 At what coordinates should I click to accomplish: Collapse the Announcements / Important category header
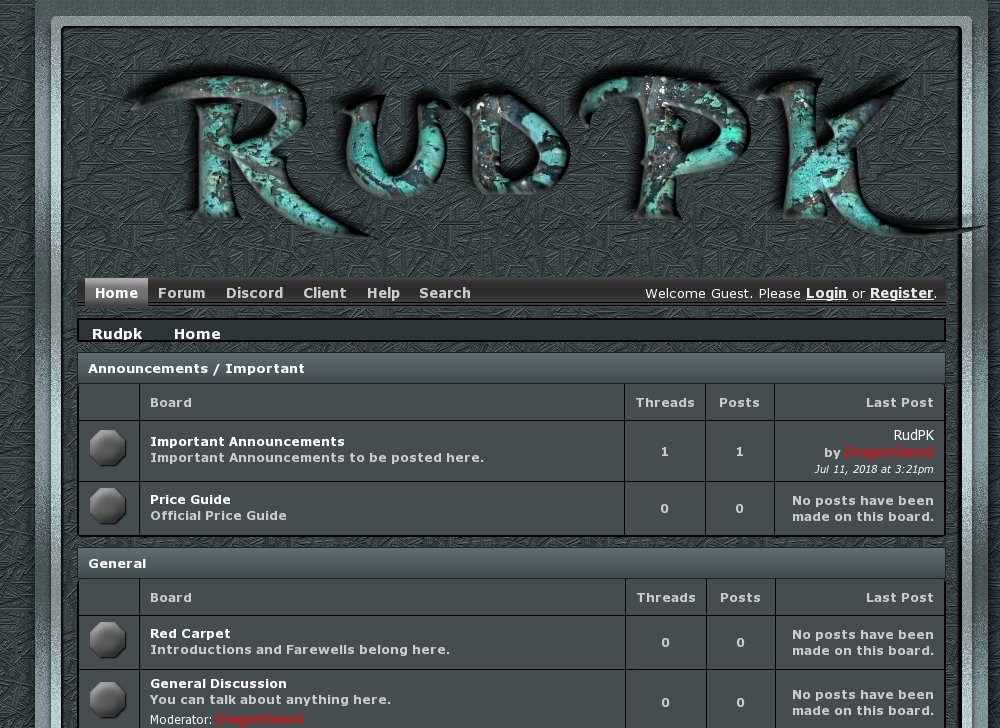pyautogui.click(x=196, y=368)
